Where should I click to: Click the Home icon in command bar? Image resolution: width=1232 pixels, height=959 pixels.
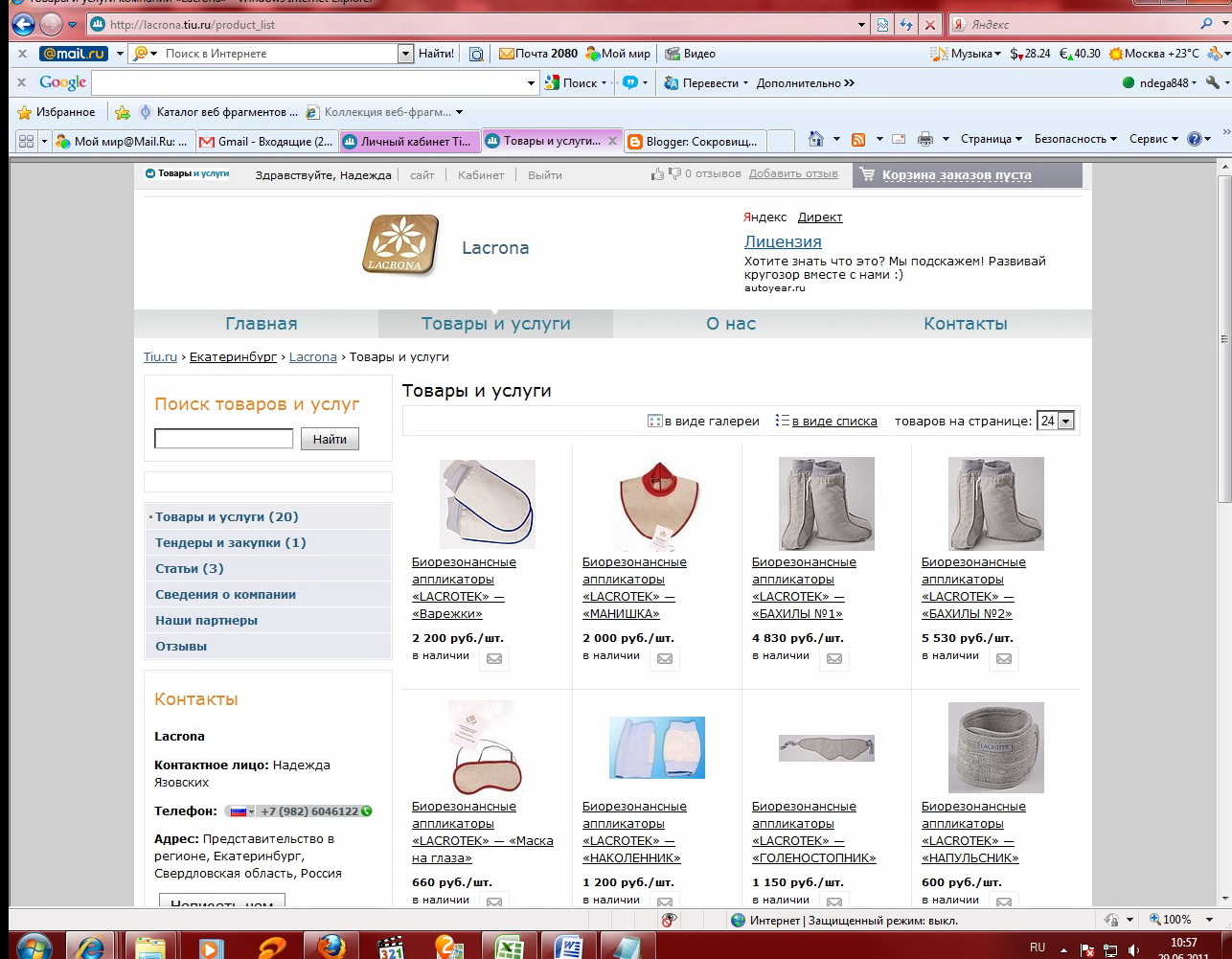click(816, 139)
